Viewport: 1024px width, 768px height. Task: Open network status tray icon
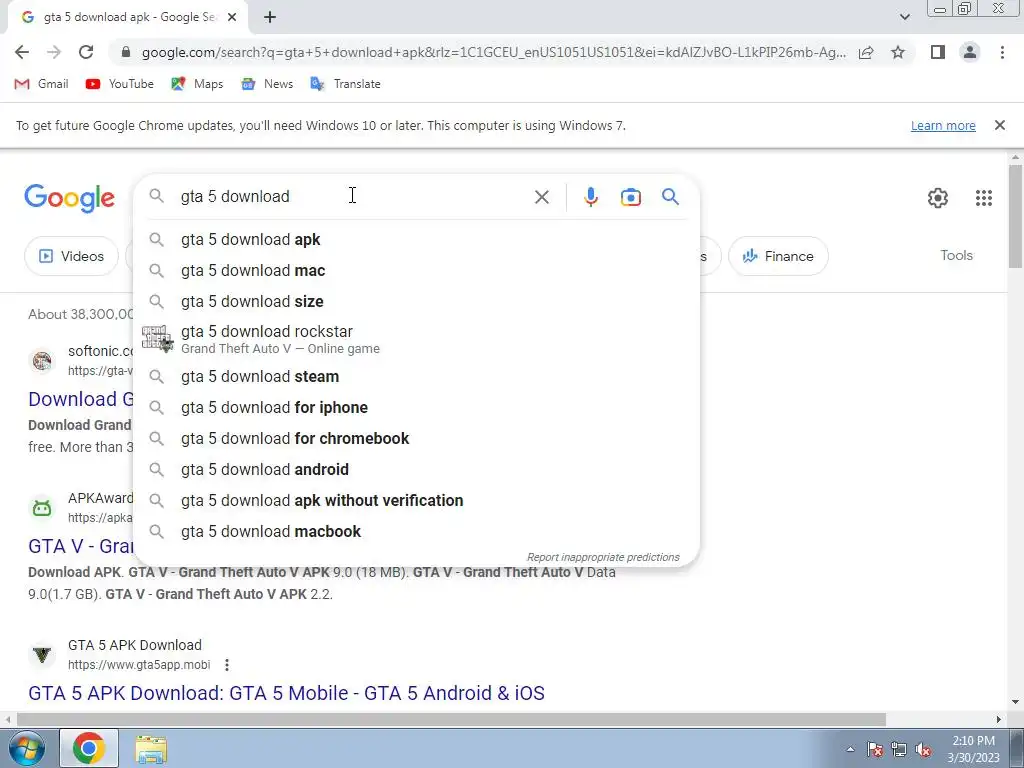(899, 749)
